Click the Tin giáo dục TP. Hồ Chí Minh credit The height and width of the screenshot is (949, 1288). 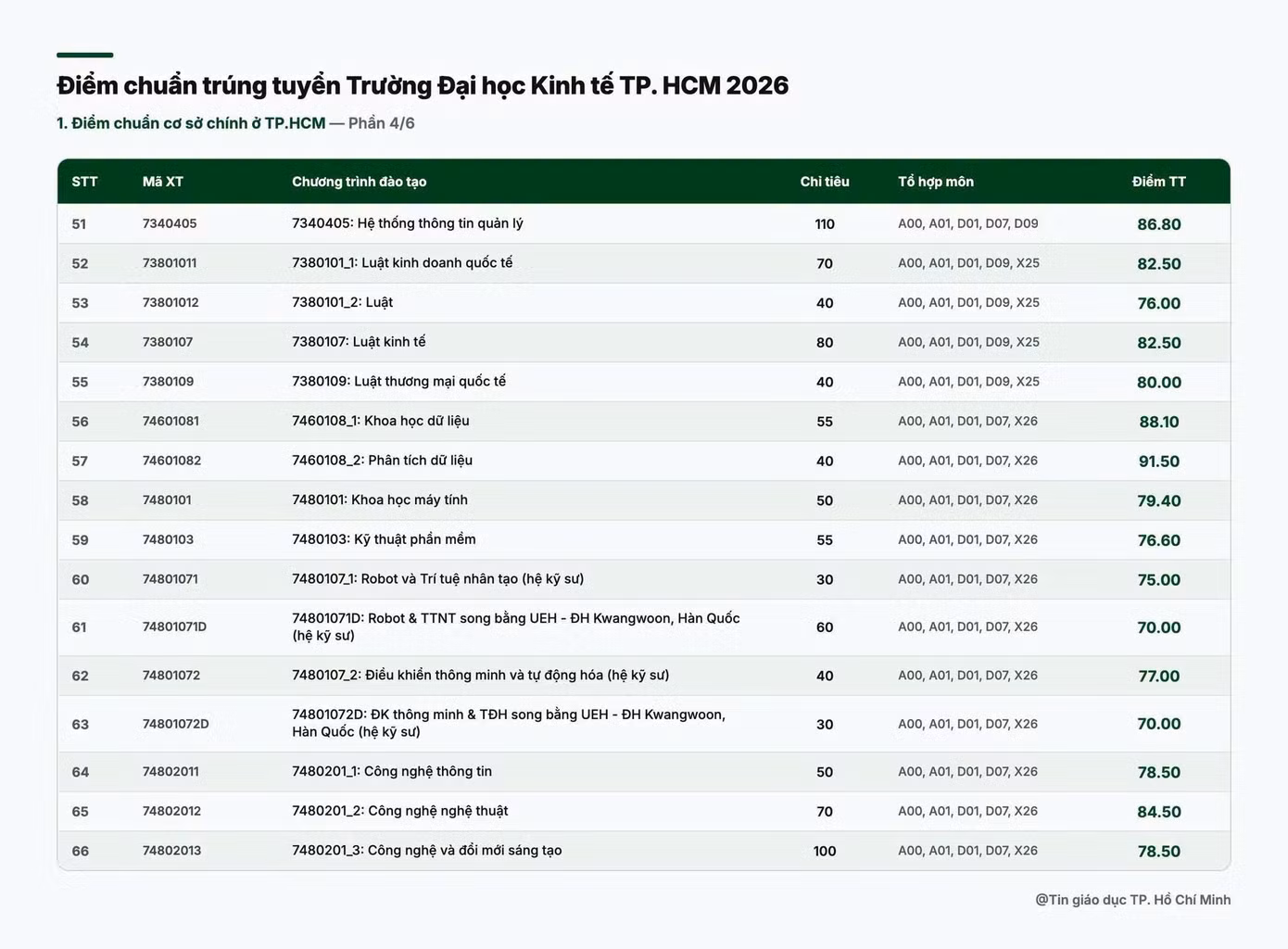click(x=1133, y=900)
